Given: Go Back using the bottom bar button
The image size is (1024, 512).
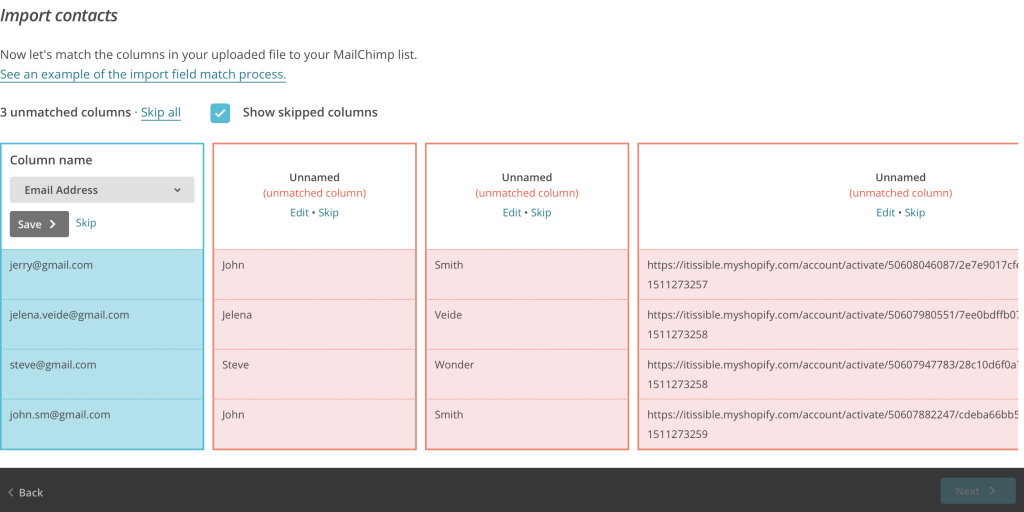Looking at the screenshot, I should pyautogui.click(x=26, y=492).
